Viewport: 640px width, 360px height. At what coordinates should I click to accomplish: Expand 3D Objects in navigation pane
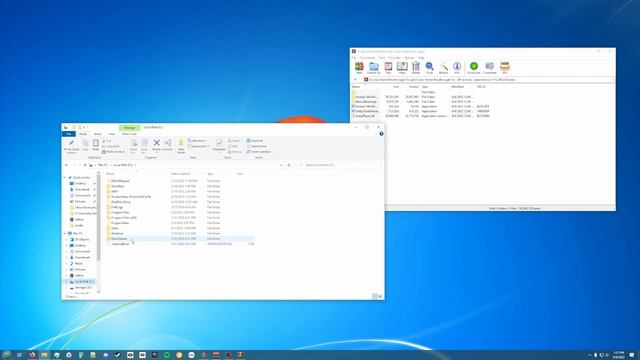point(67,240)
